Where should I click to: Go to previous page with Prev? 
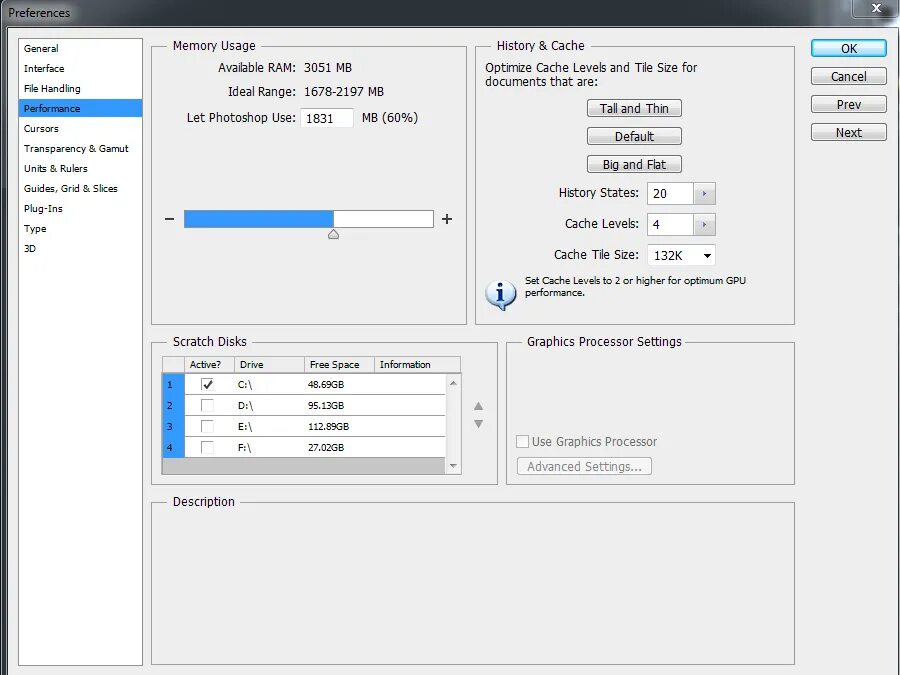click(x=848, y=104)
